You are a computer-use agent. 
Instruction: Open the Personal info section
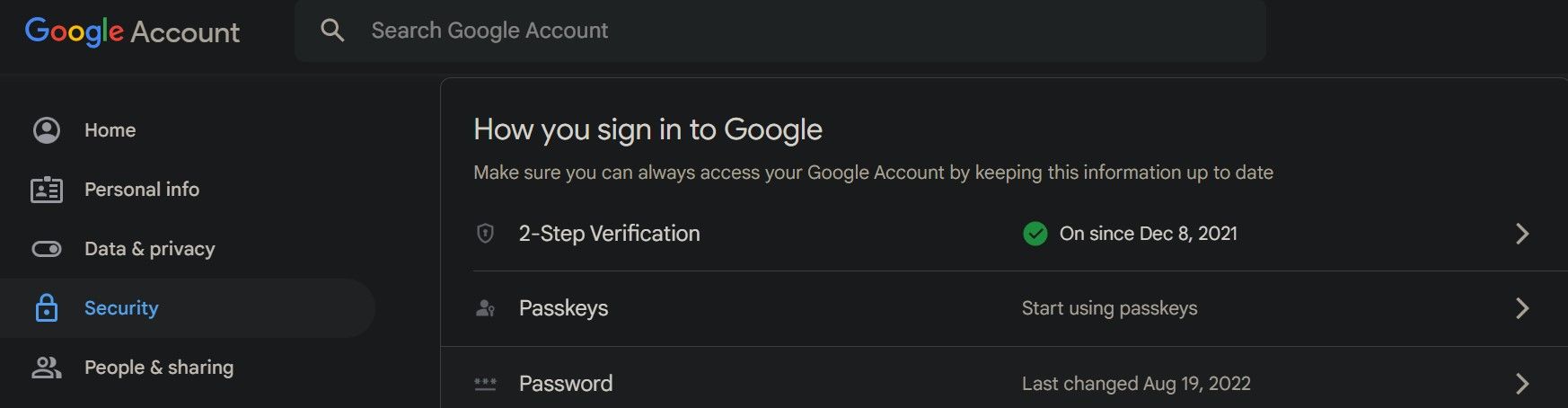click(x=142, y=190)
